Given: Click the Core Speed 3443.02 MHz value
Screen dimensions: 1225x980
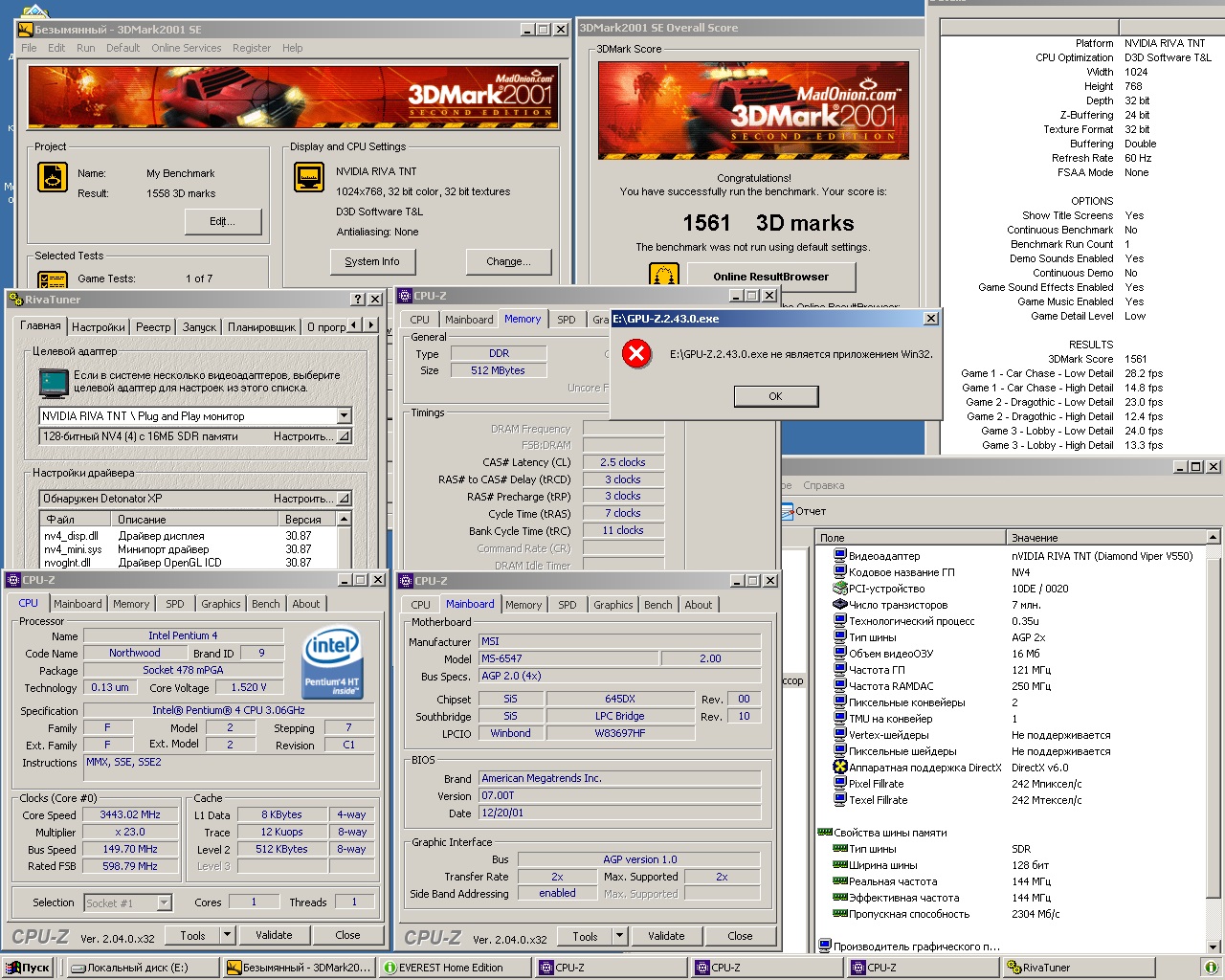Looking at the screenshot, I should (130, 814).
